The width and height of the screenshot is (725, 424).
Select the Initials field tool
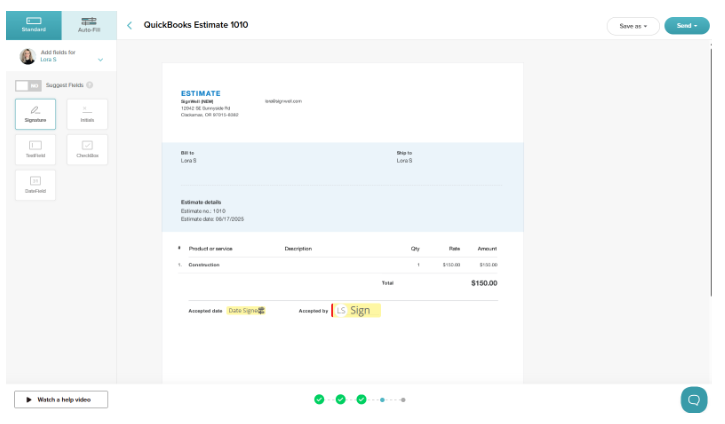(x=87, y=113)
